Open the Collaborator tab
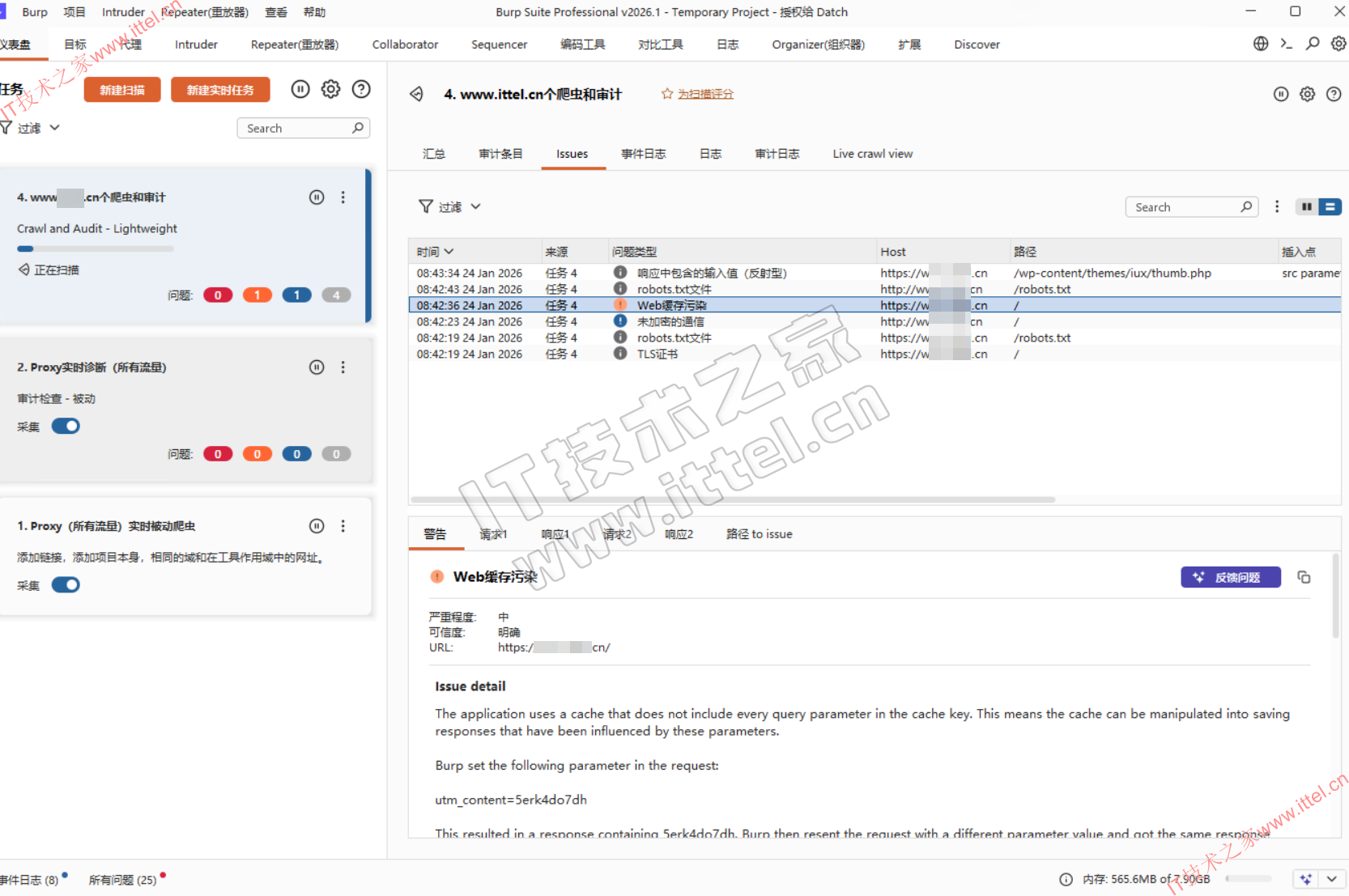Screen dimensions: 1349x896 point(405,45)
